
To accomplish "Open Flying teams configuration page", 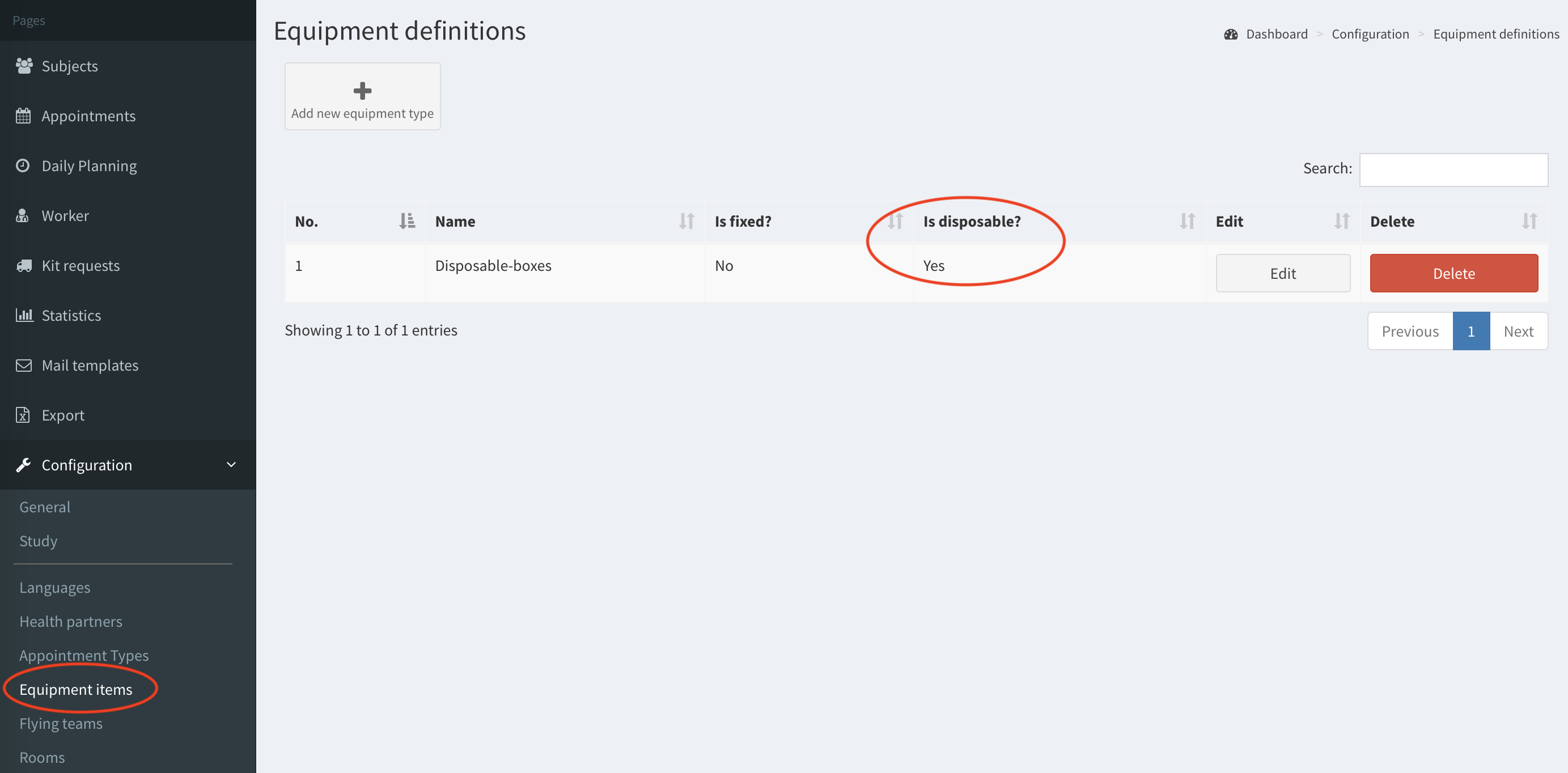I will tap(61, 724).
